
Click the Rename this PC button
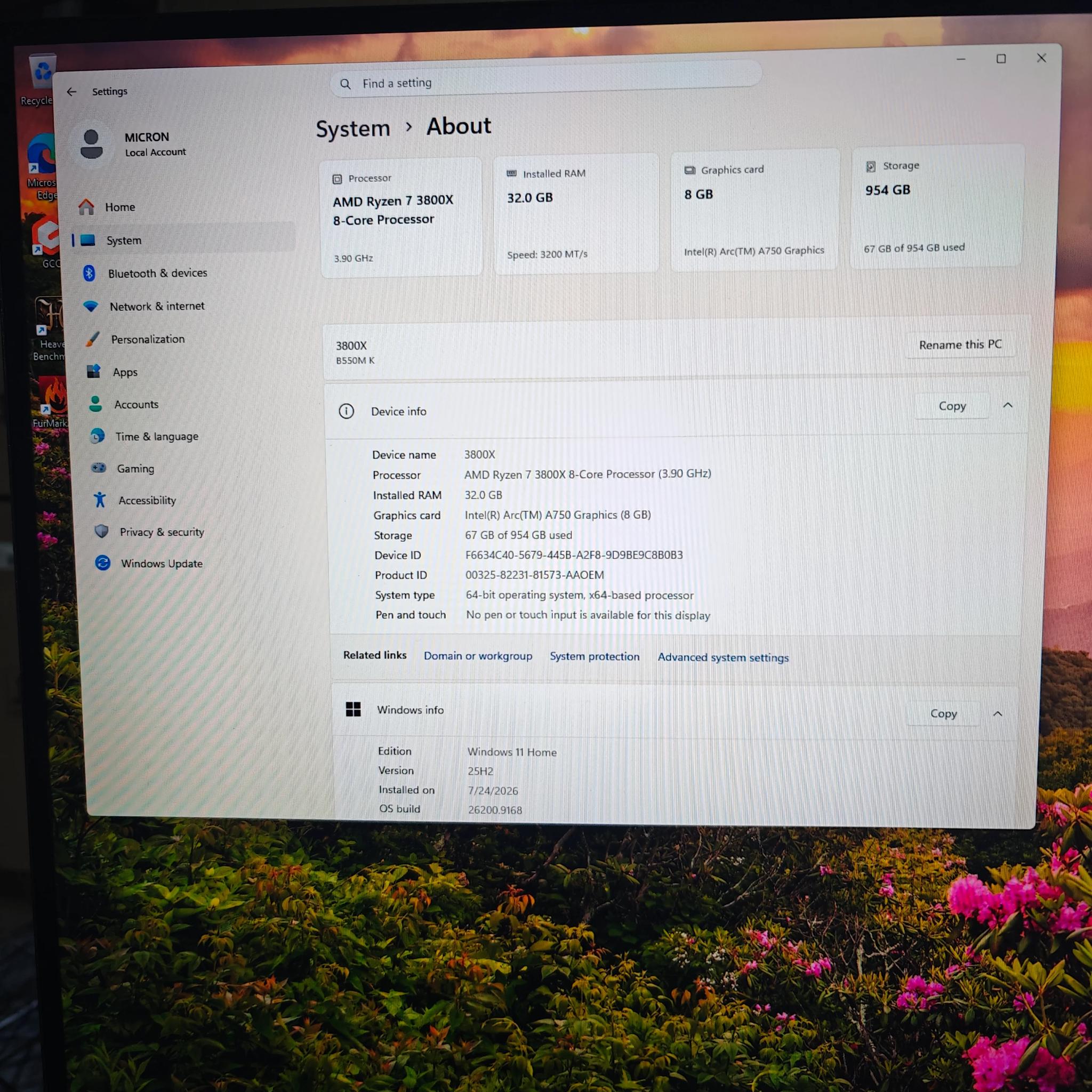[x=960, y=344]
